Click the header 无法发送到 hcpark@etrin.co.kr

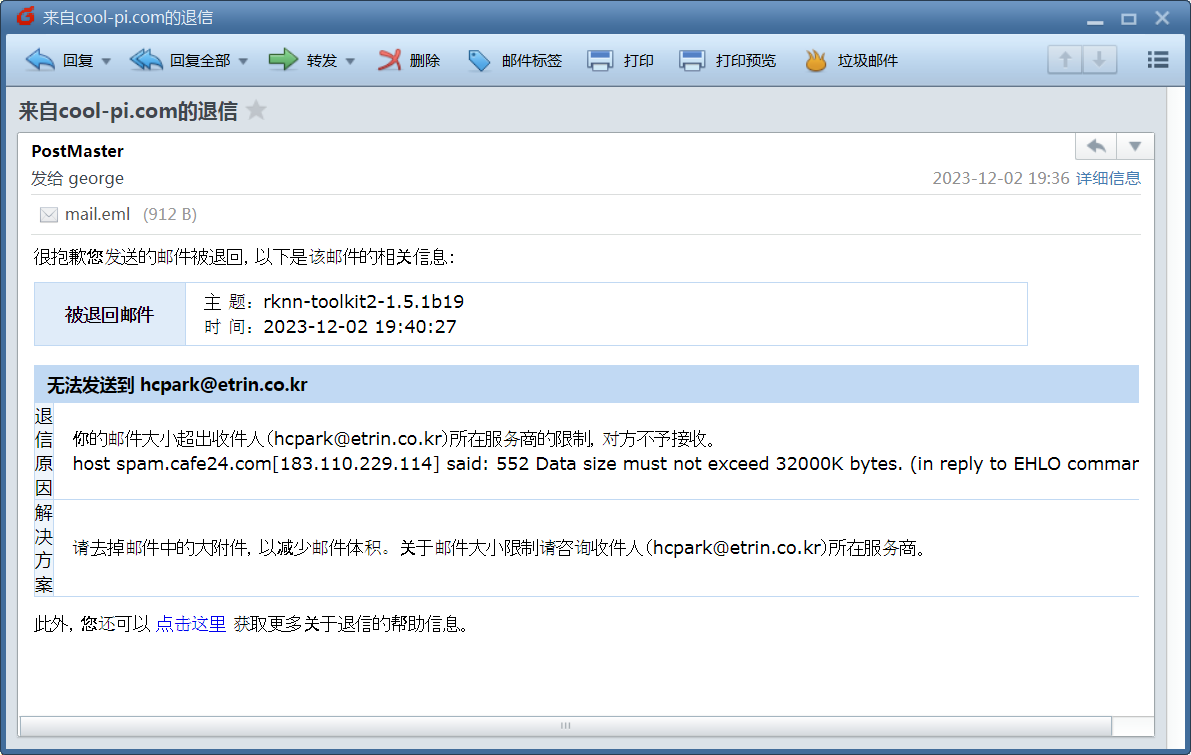click(x=177, y=385)
